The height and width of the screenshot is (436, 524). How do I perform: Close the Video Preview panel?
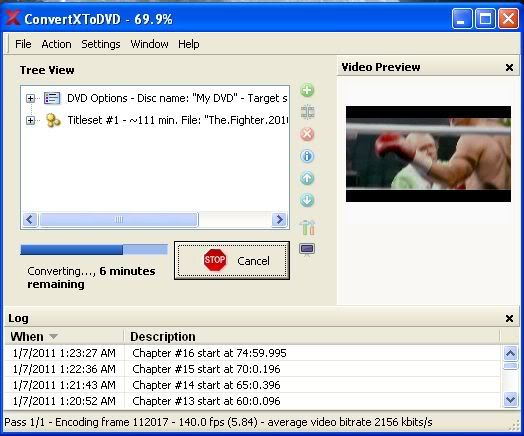[x=509, y=67]
